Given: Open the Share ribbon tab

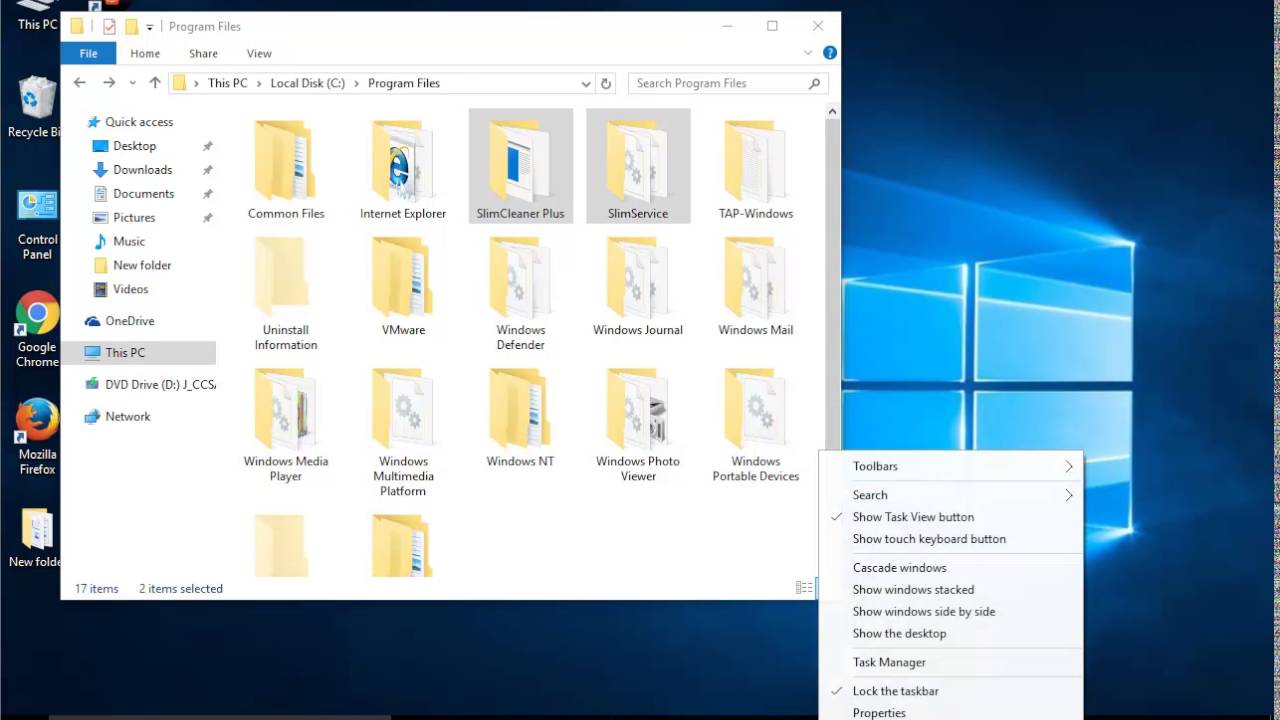Looking at the screenshot, I should point(203,53).
